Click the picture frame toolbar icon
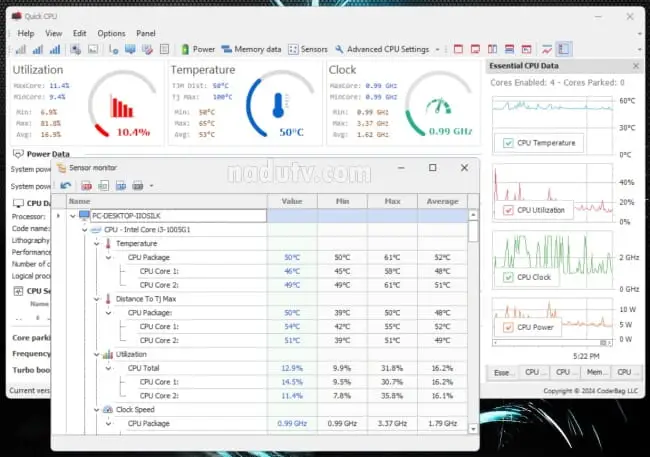The width and height of the screenshot is (650, 457). click(x=93, y=49)
